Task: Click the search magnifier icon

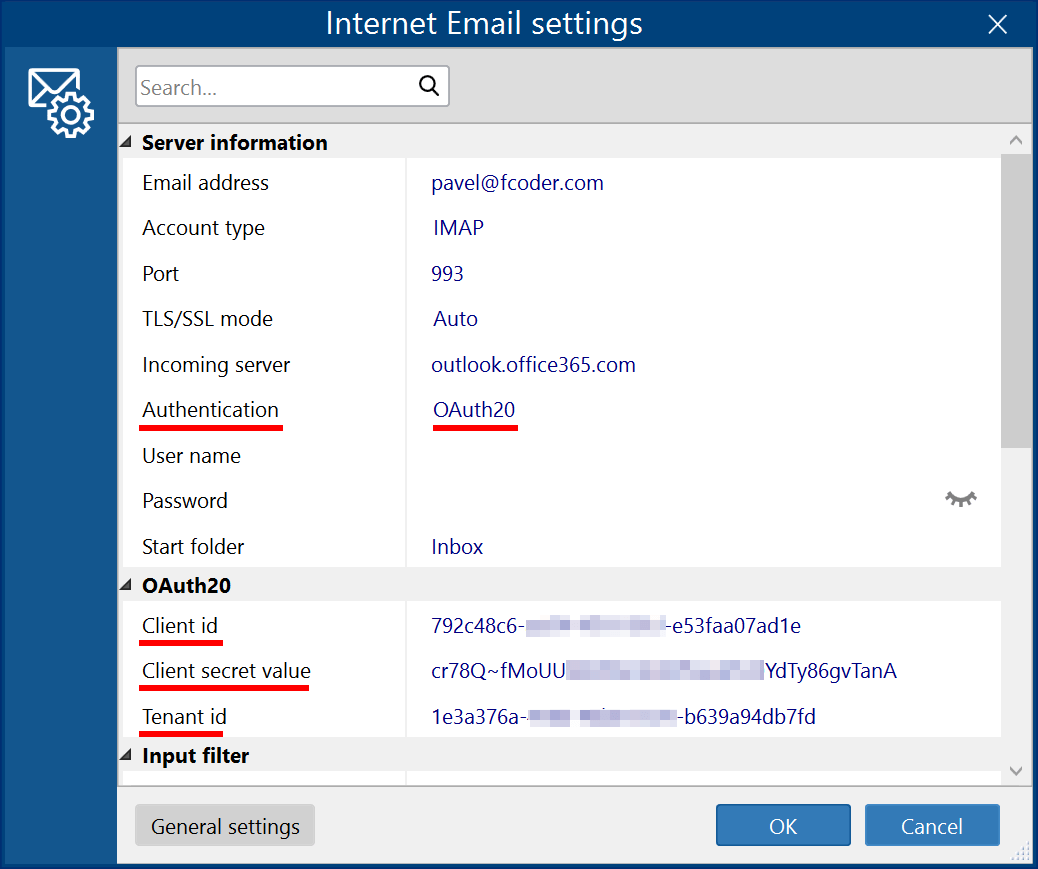Action: [428, 86]
